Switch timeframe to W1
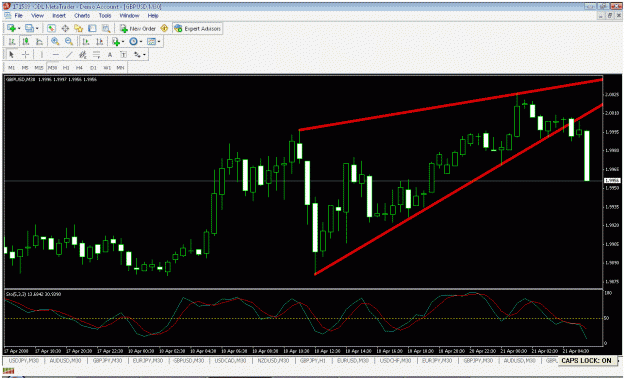The image size is (625, 378). pyautogui.click(x=107, y=68)
